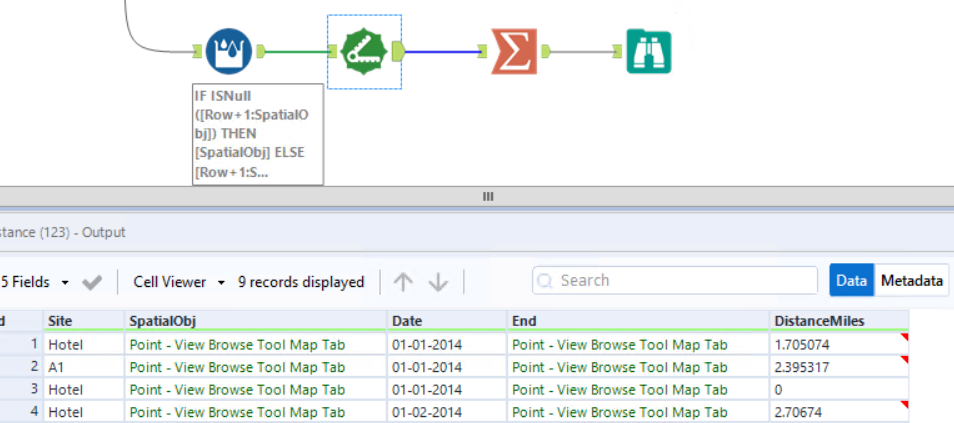The image size is (954, 423).
Task: Click the SpatialObj column header
Action: [x=256, y=321]
